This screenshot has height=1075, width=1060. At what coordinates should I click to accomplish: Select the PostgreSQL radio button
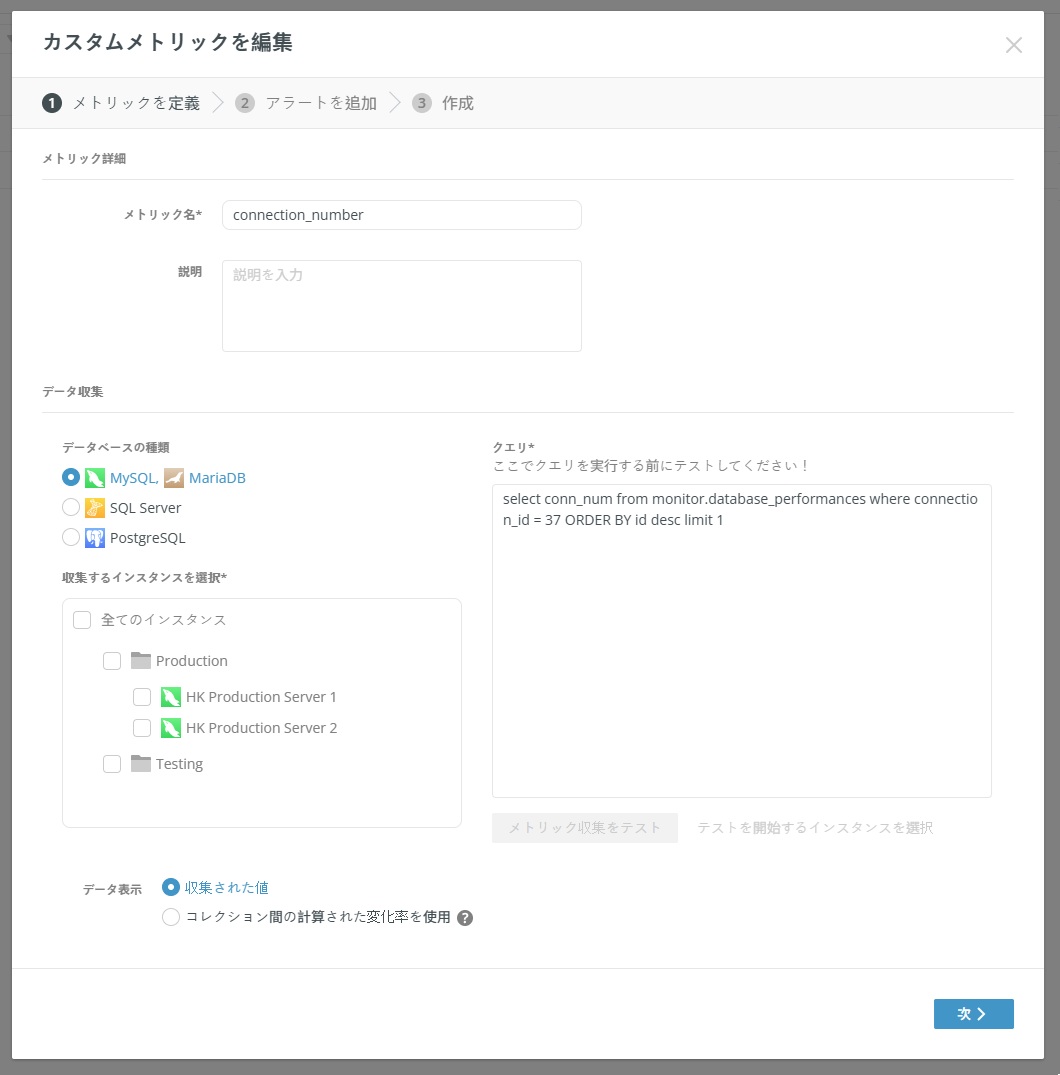click(x=71, y=538)
